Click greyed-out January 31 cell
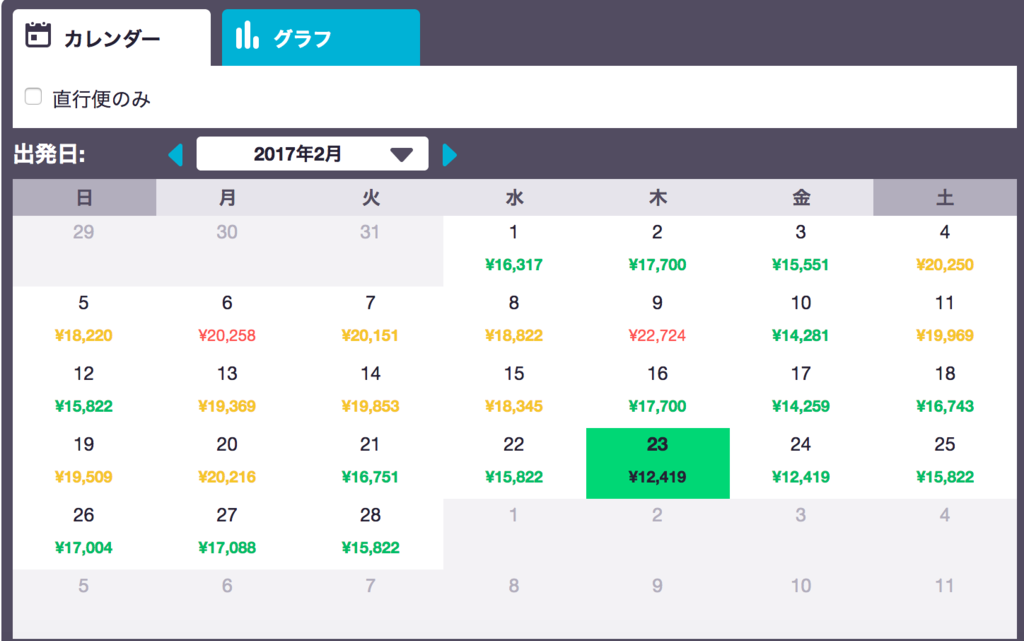Image resolution: width=1024 pixels, height=641 pixels. (371, 251)
